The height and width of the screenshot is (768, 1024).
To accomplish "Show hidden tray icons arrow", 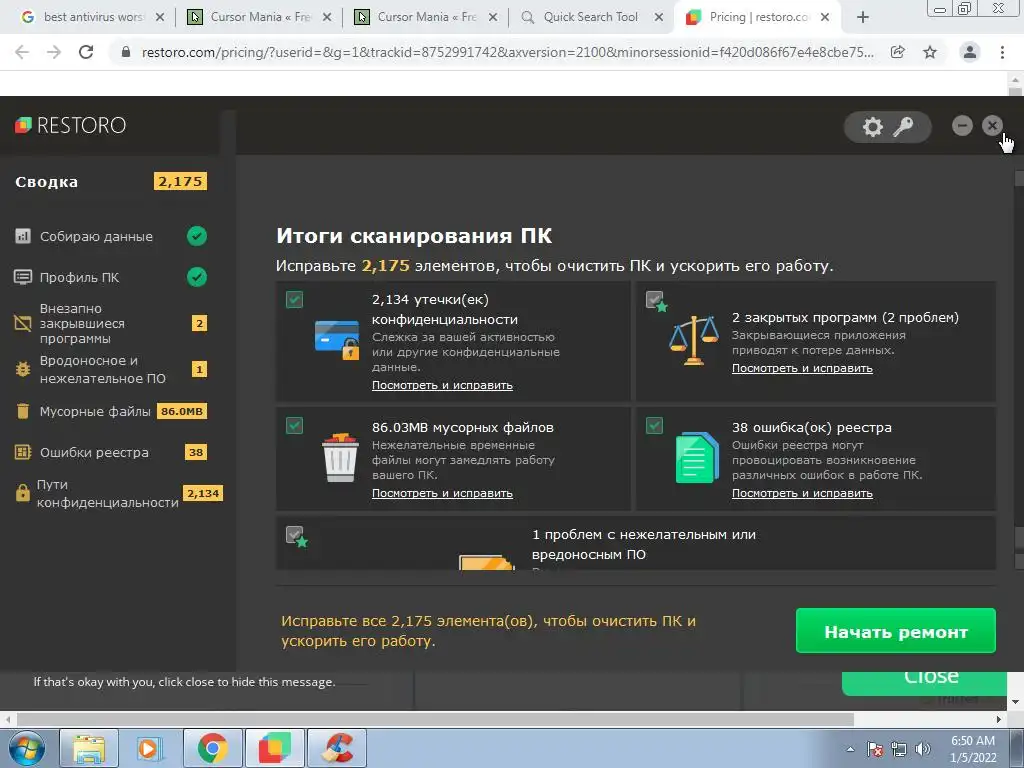I will (x=850, y=749).
